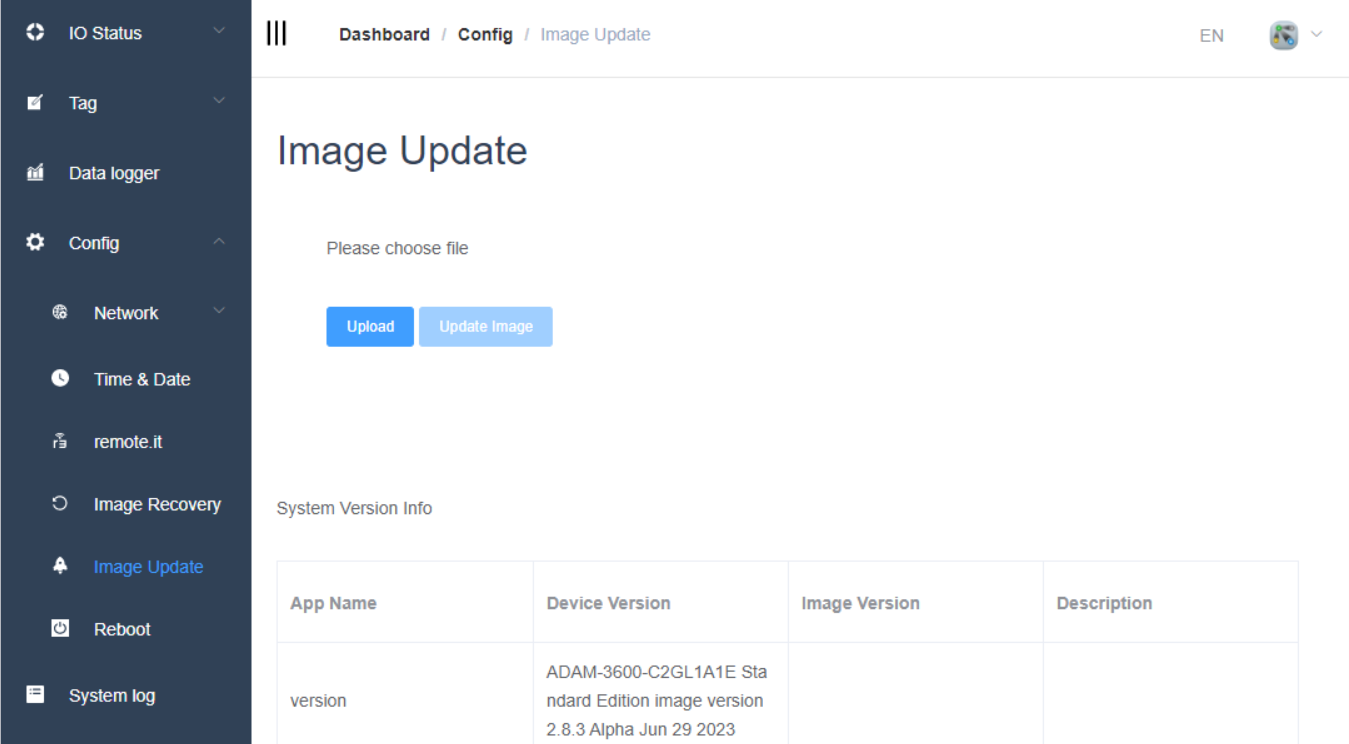Toggle sidebar with the hamburger bars icon
The image size is (1349, 744).
(x=276, y=34)
